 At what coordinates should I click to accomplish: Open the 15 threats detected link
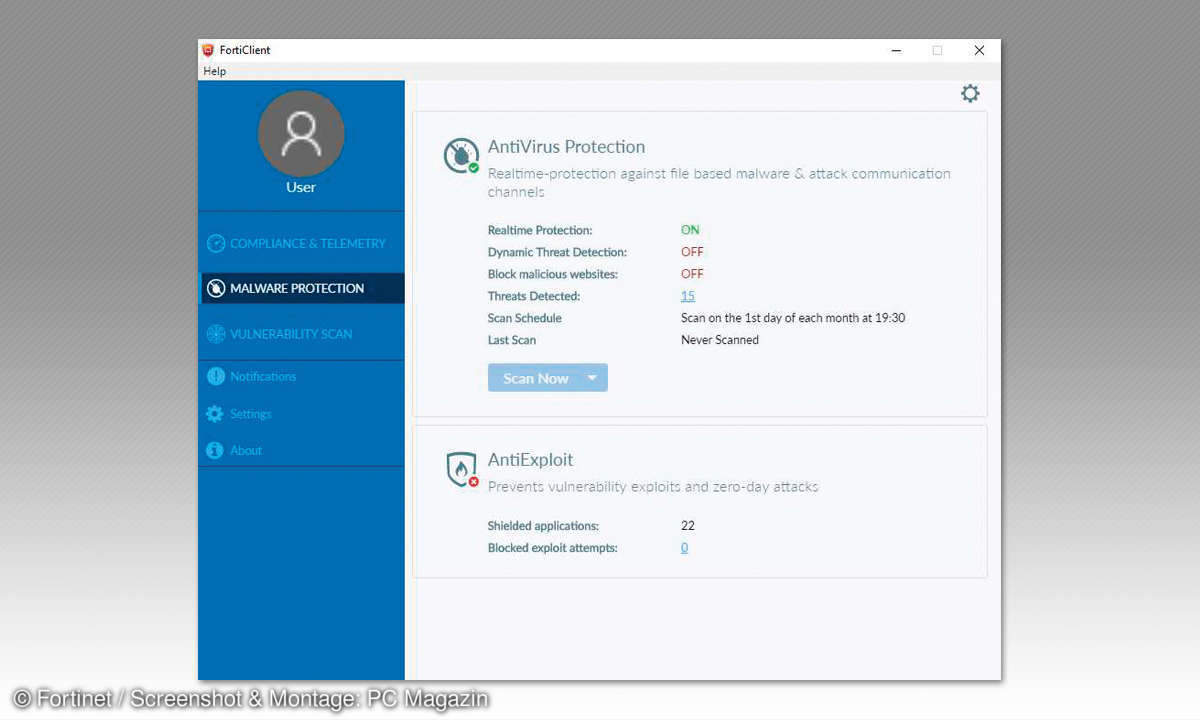[688, 296]
